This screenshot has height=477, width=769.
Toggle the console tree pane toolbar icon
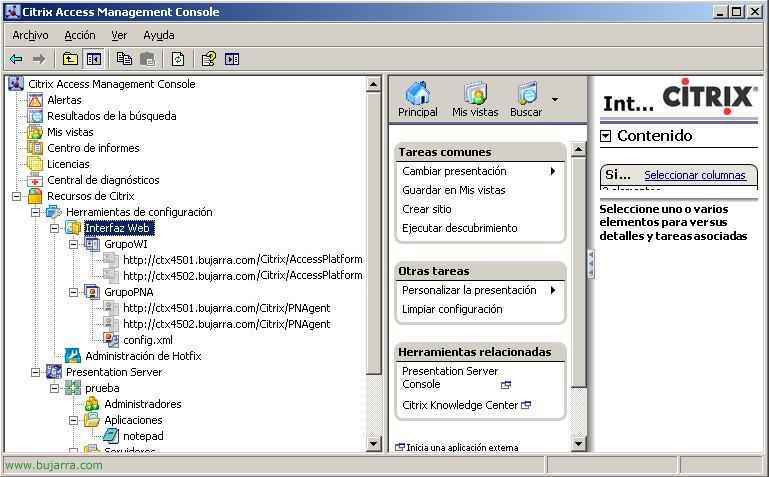coord(93,59)
